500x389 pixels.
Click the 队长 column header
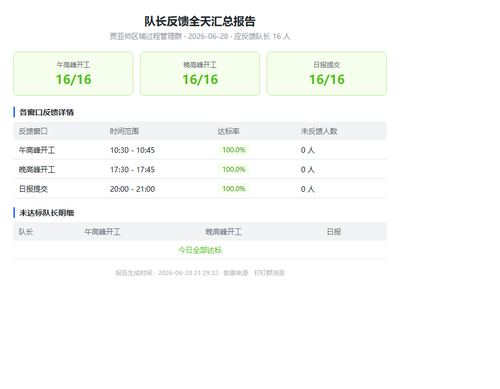(26, 232)
